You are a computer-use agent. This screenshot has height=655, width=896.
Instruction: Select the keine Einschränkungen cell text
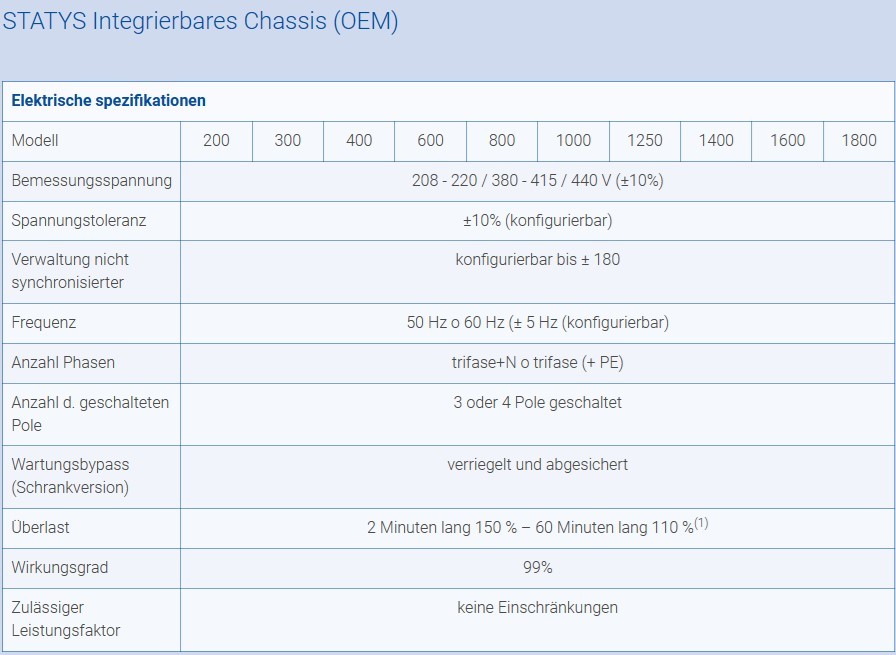(537, 608)
